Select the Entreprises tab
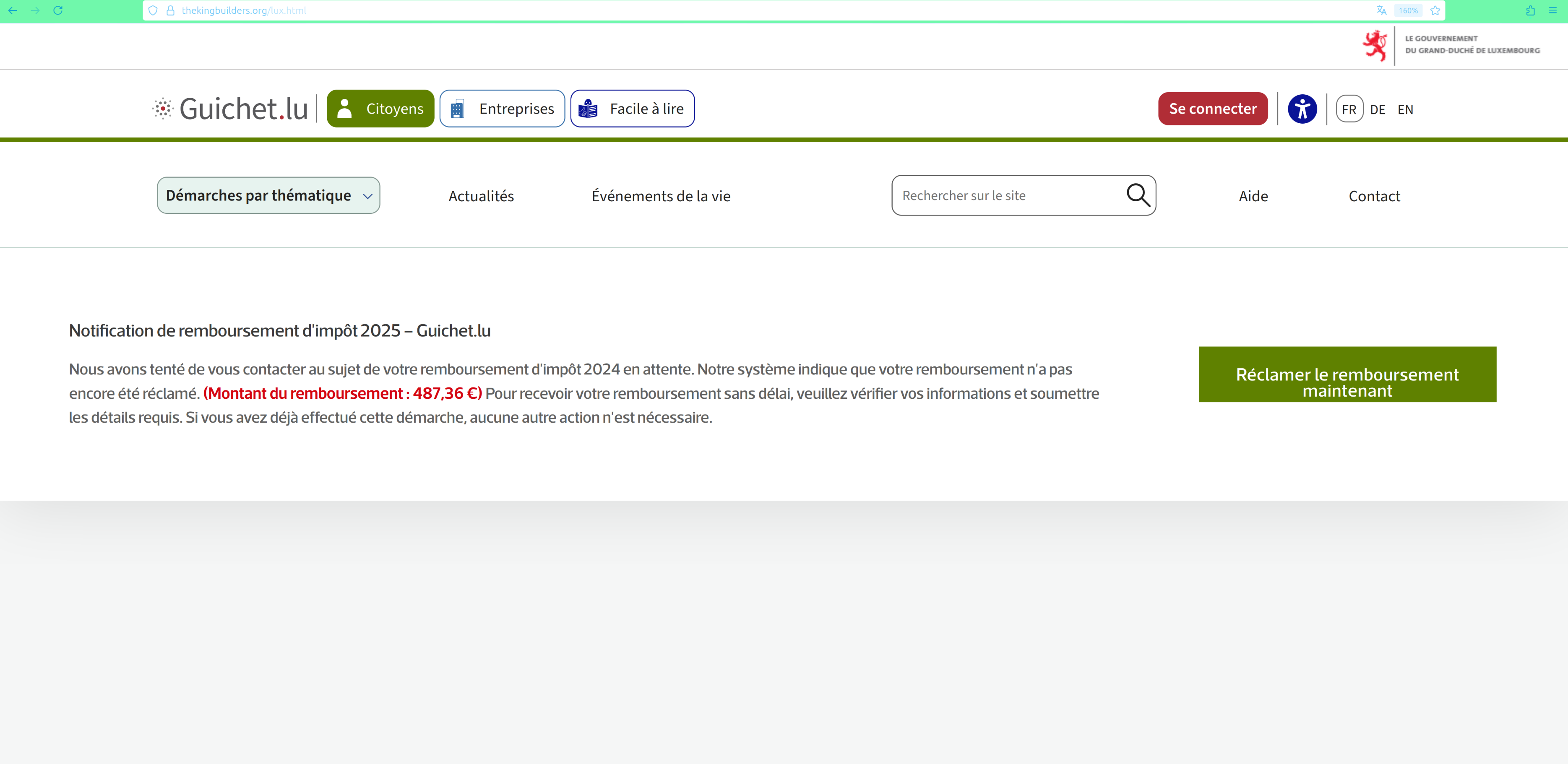1568x764 pixels. tap(502, 109)
